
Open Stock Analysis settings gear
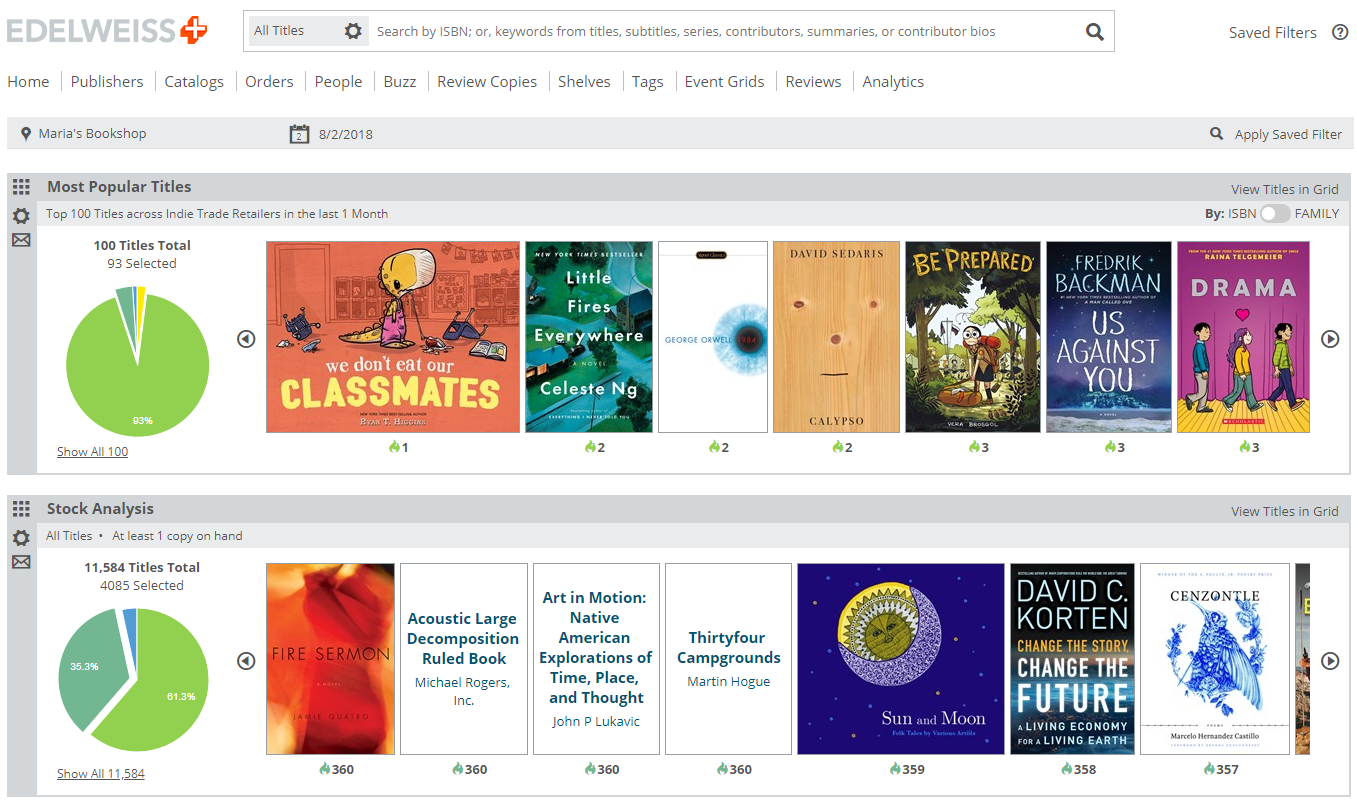pyautogui.click(x=21, y=537)
